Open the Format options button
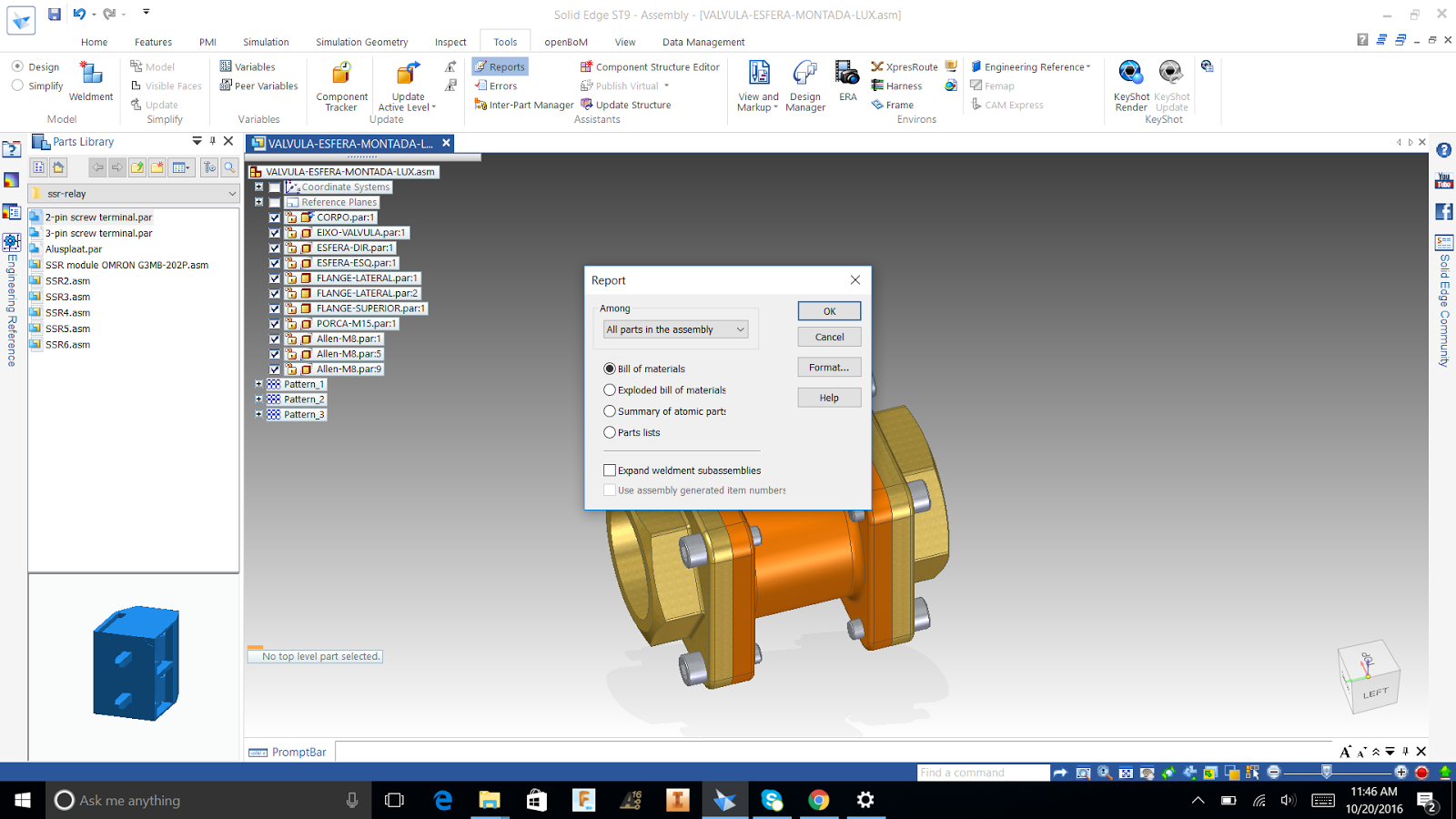Viewport: 1456px width, 819px height. click(829, 368)
